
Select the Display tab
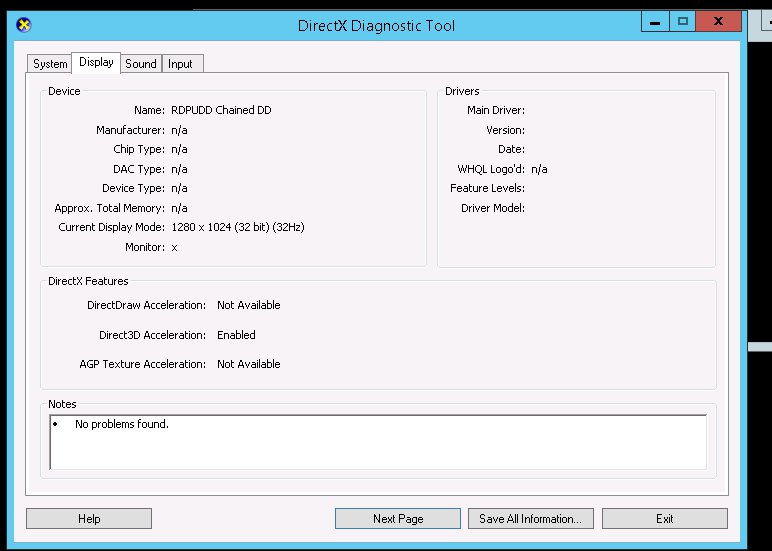click(96, 63)
